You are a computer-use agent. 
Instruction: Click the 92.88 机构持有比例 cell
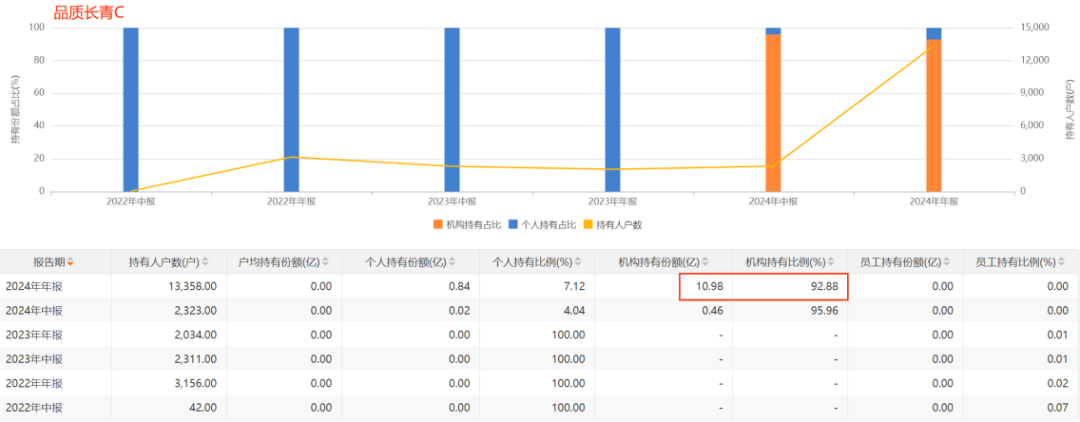coord(825,286)
